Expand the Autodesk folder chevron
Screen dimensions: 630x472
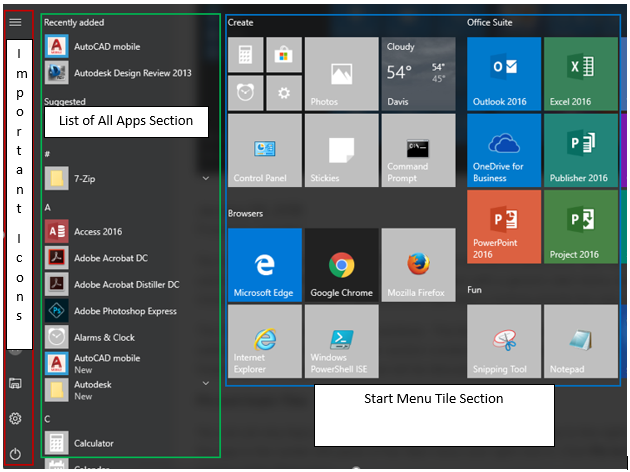[206, 384]
